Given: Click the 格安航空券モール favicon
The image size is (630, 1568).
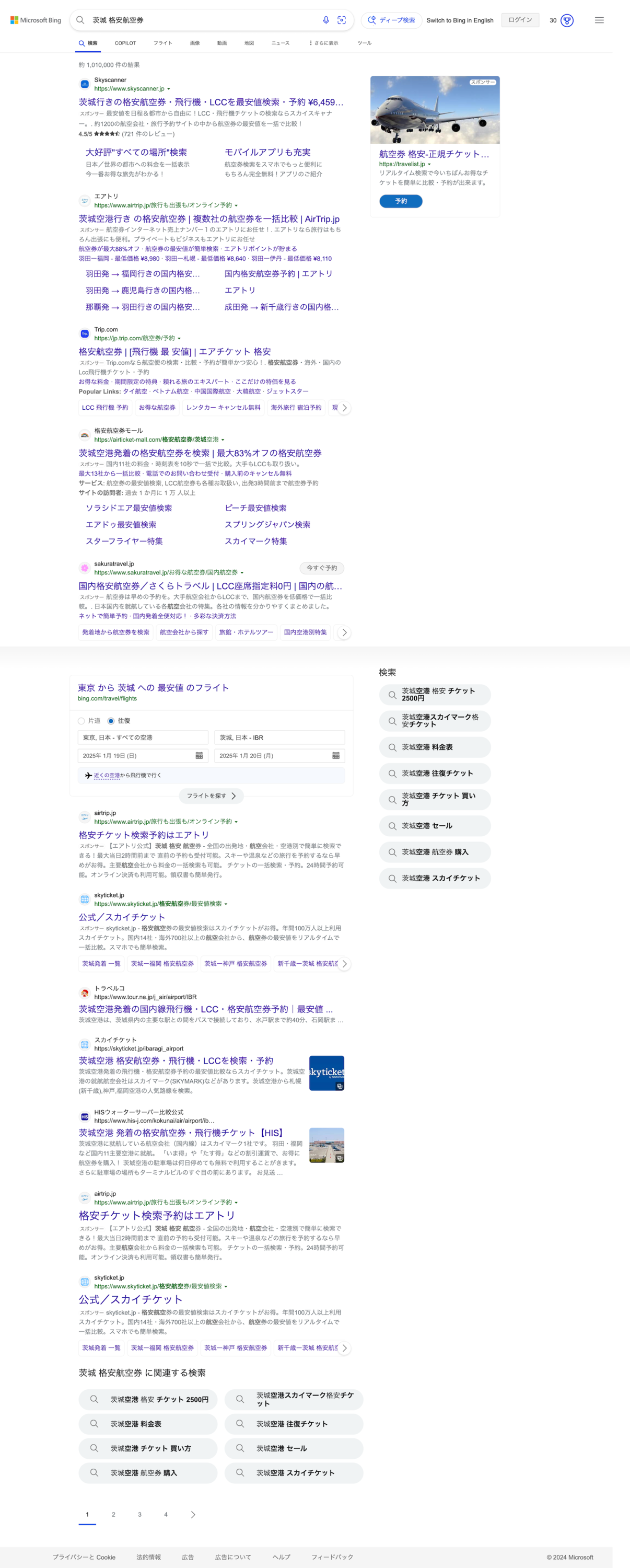Looking at the screenshot, I should 85,435.
